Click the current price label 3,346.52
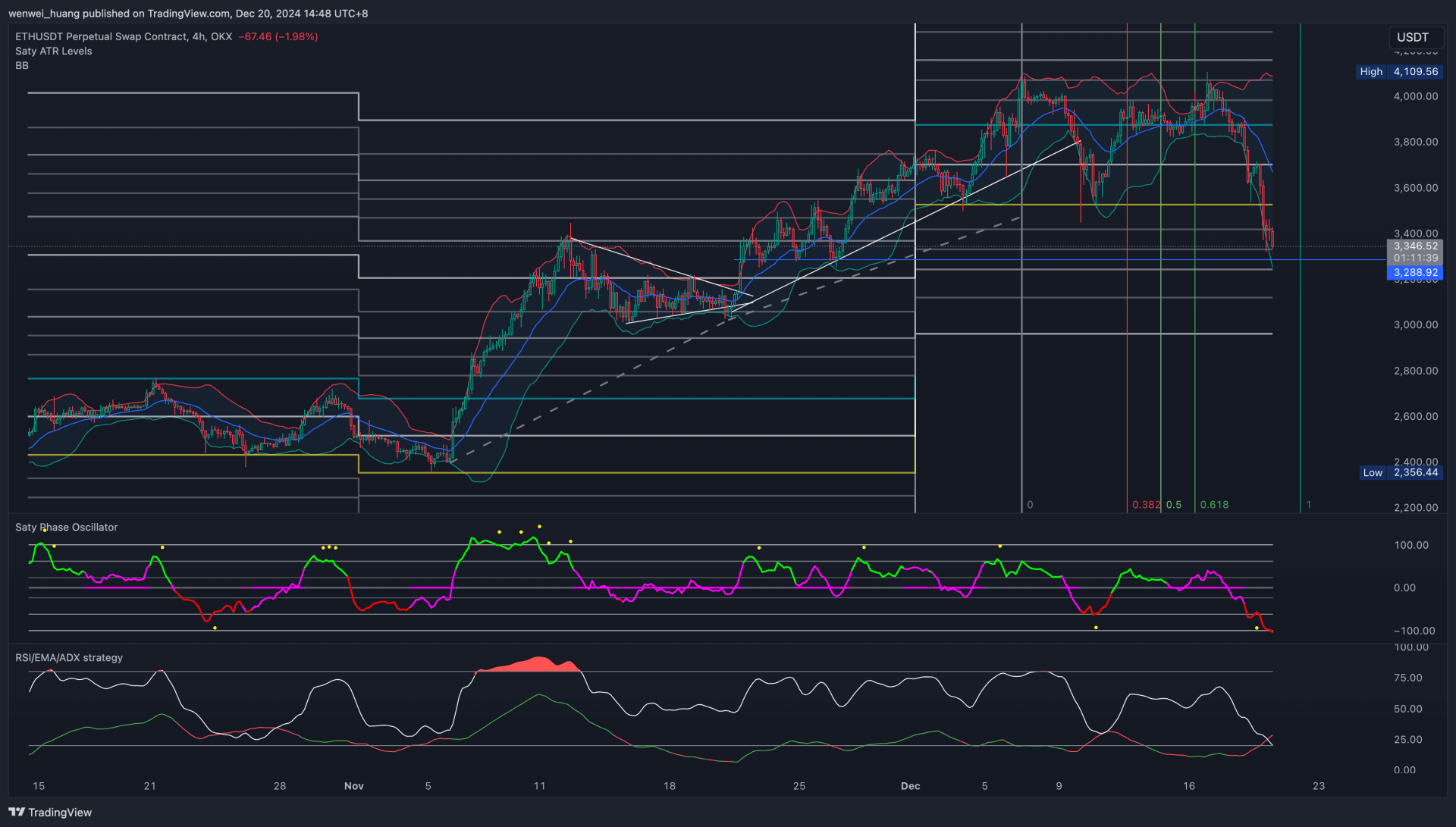Screen dimensions: 1456x827 click(1415, 246)
